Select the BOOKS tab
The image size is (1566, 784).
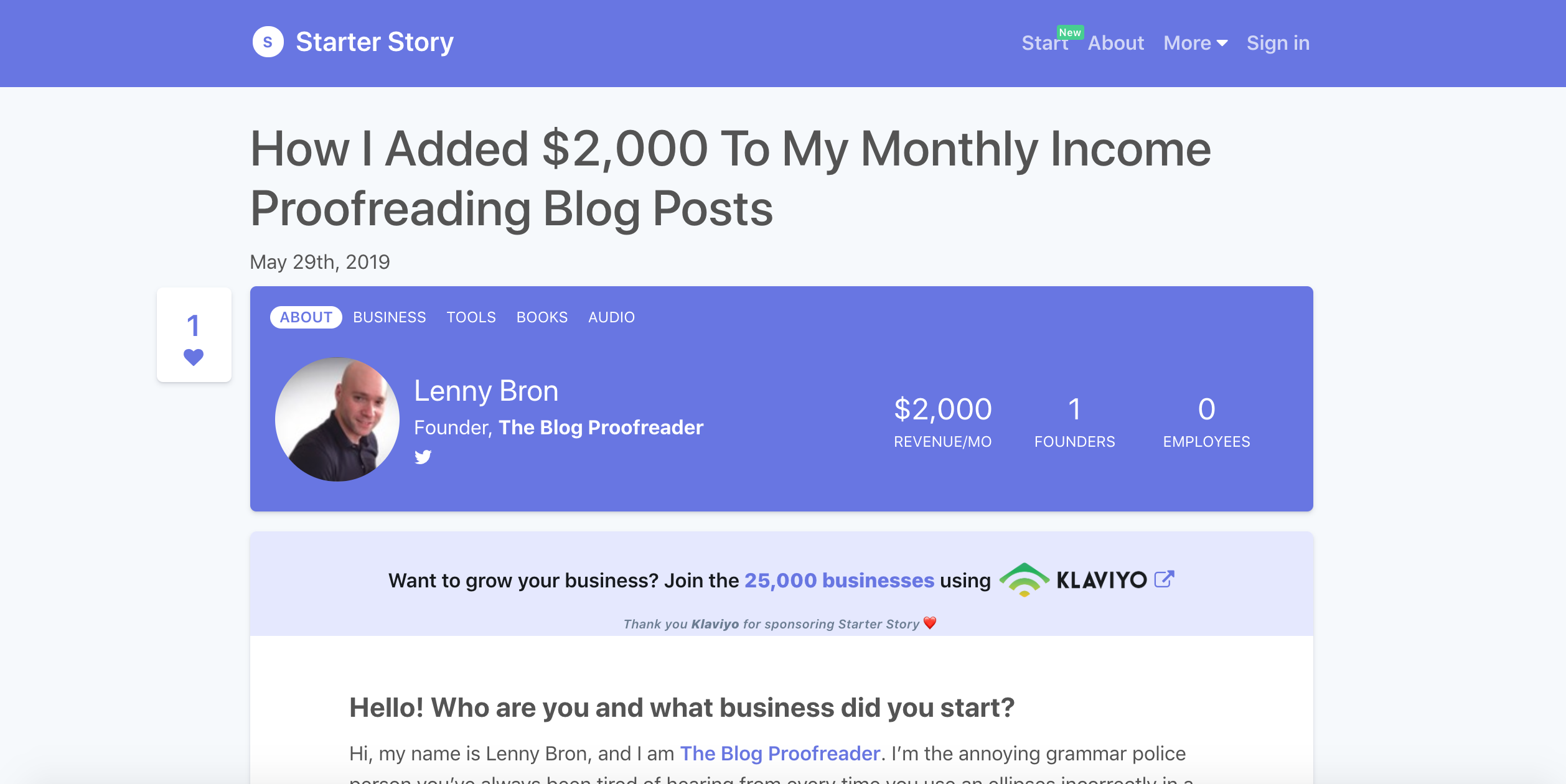pos(542,317)
